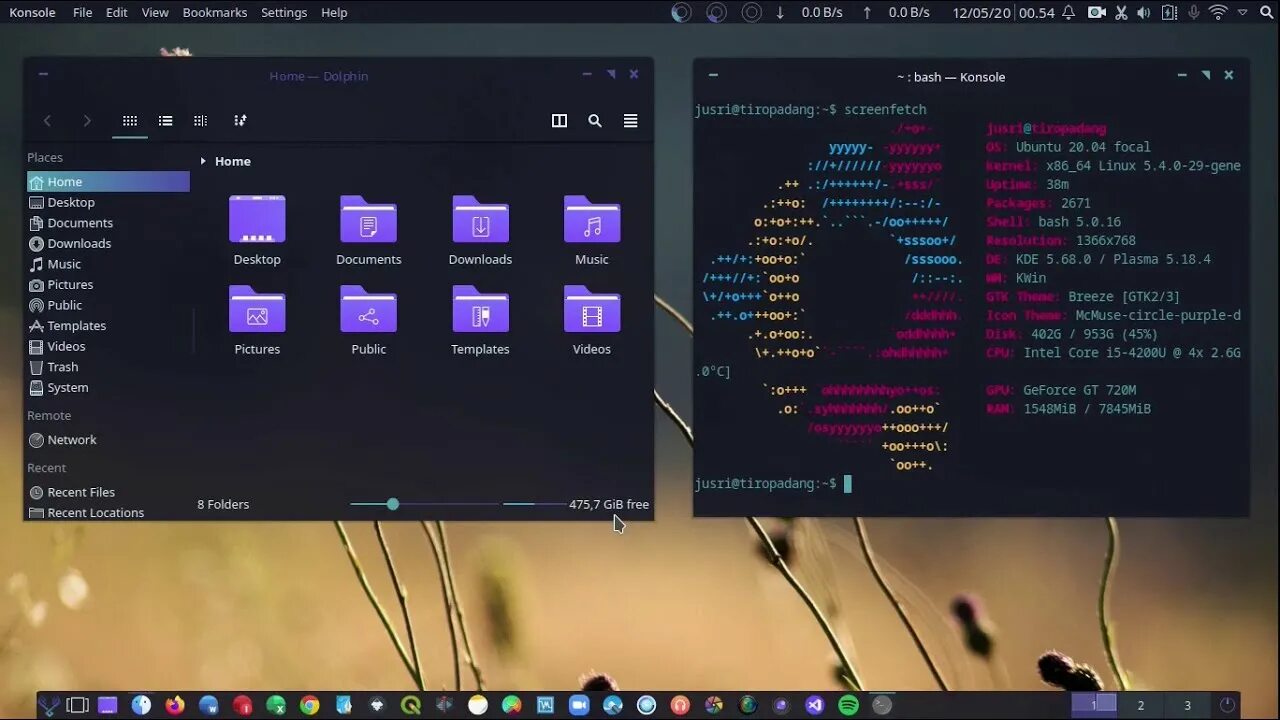Select Documents in Places sidebar
Image resolution: width=1280 pixels, height=720 pixels.
[108, 223]
